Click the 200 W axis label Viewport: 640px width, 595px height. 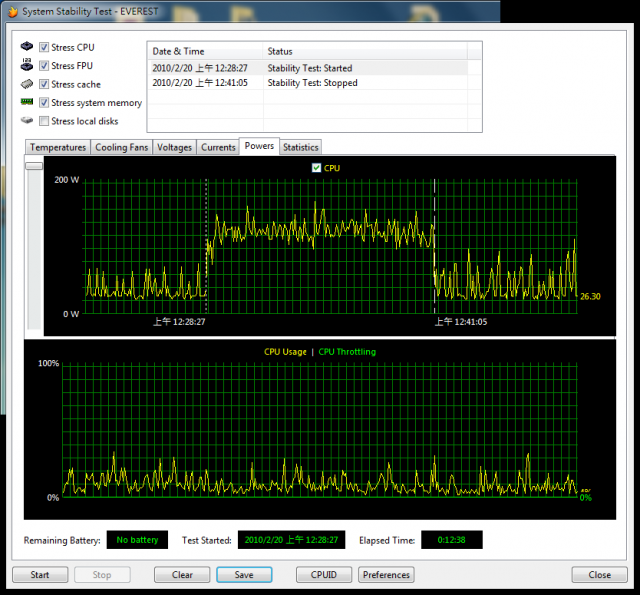tap(67, 180)
